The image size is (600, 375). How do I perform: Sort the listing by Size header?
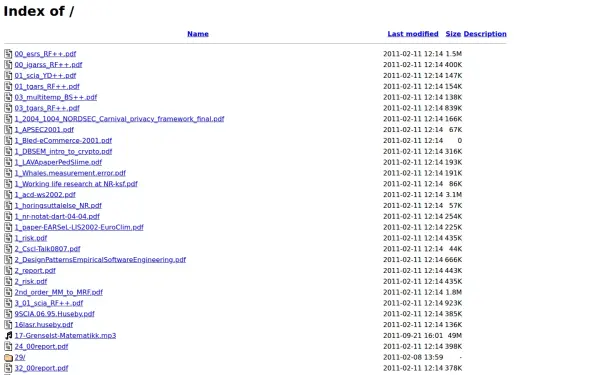(453, 34)
